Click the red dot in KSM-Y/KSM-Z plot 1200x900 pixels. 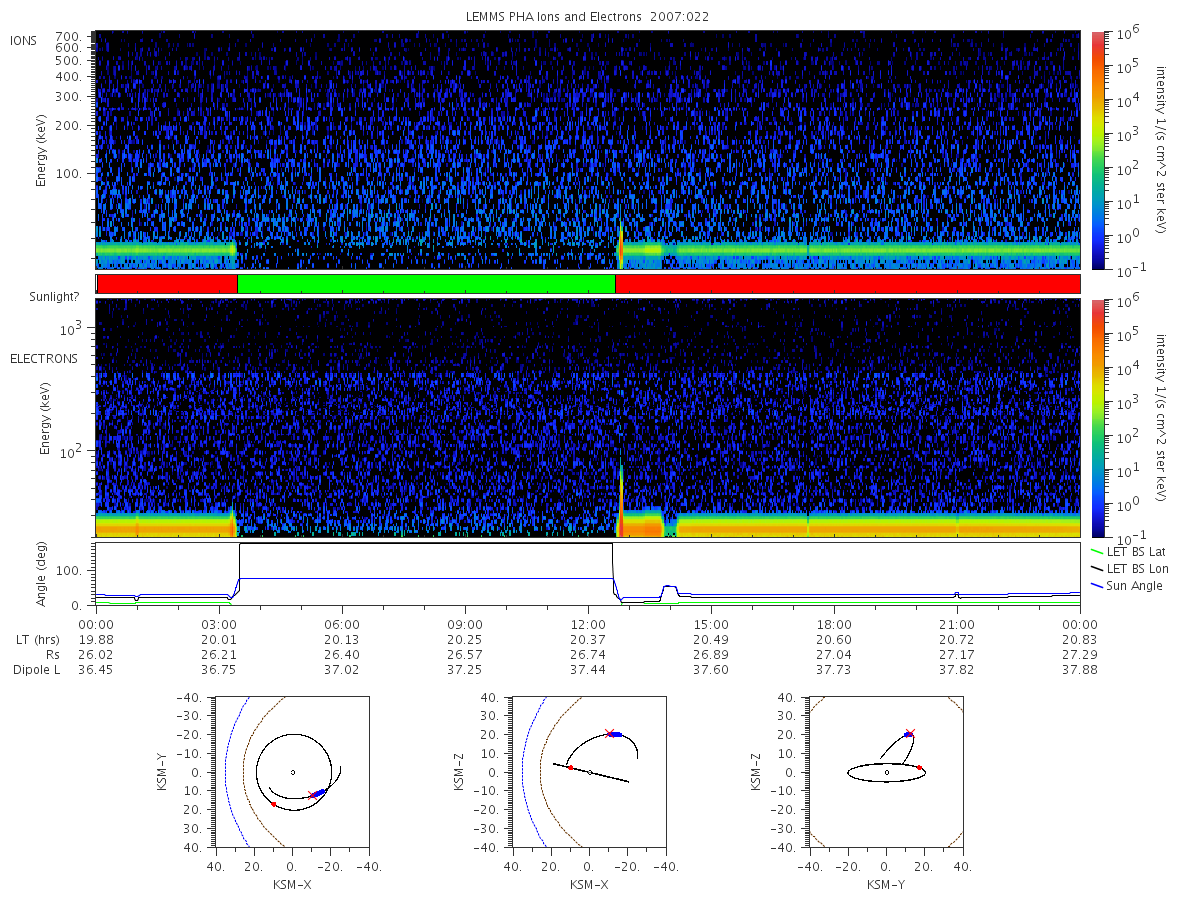[919, 767]
